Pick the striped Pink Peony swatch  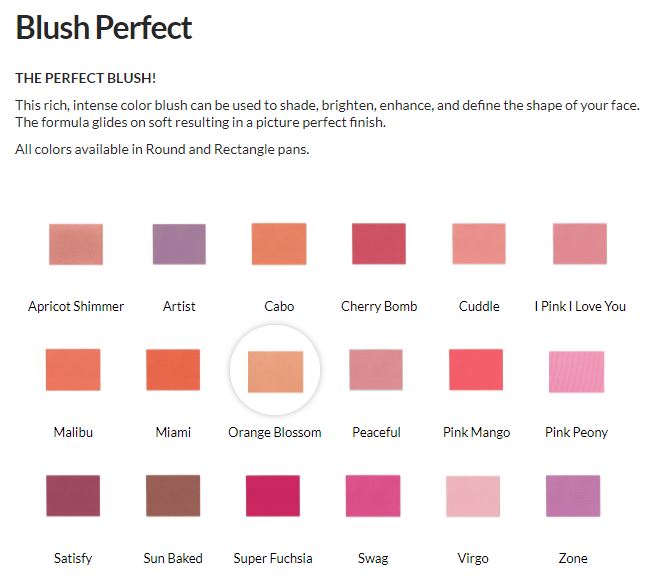(576, 371)
